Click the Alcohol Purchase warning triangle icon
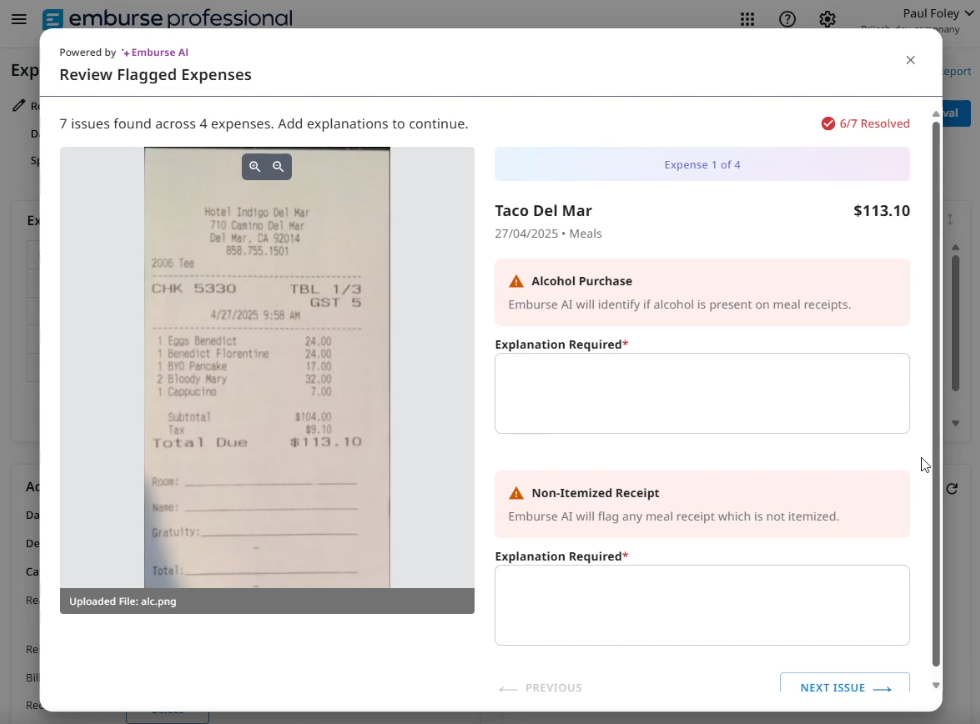Image resolution: width=980 pixels, height=724 pixels. coord(516,281)
